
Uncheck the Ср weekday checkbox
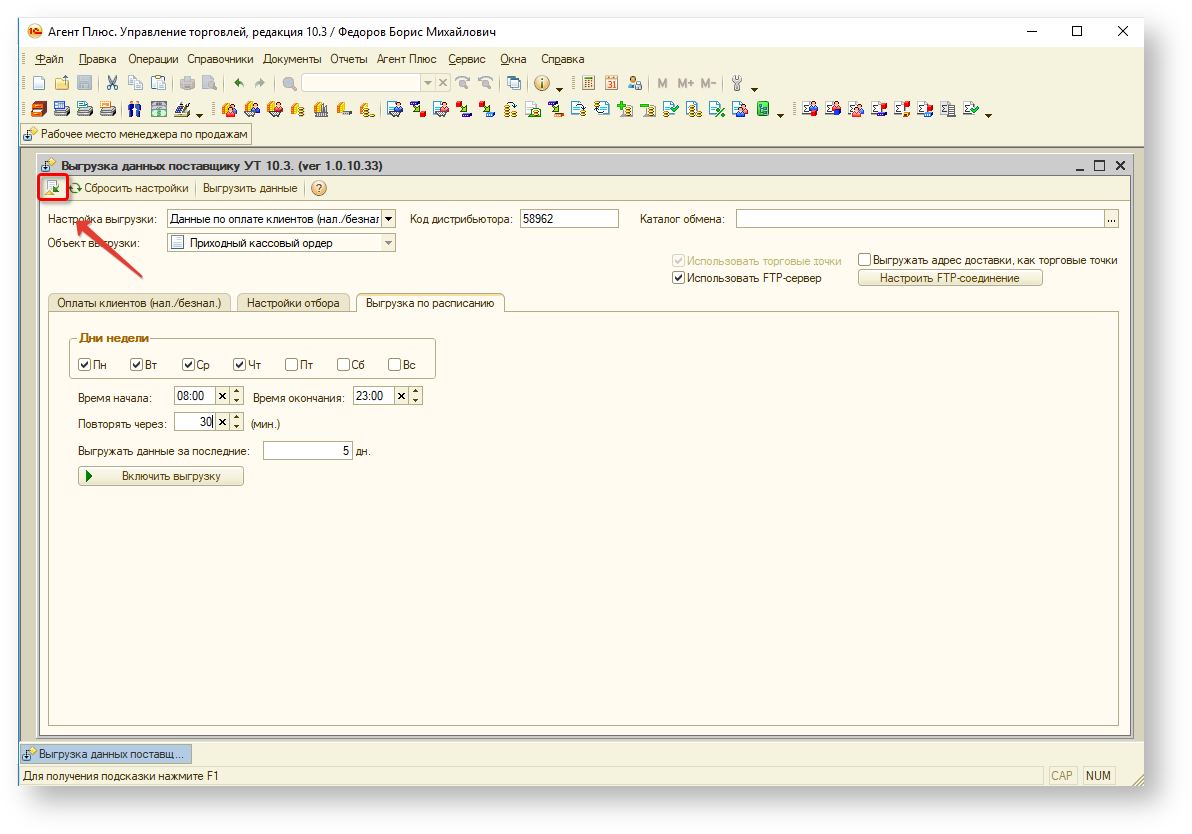pos(189,365)
